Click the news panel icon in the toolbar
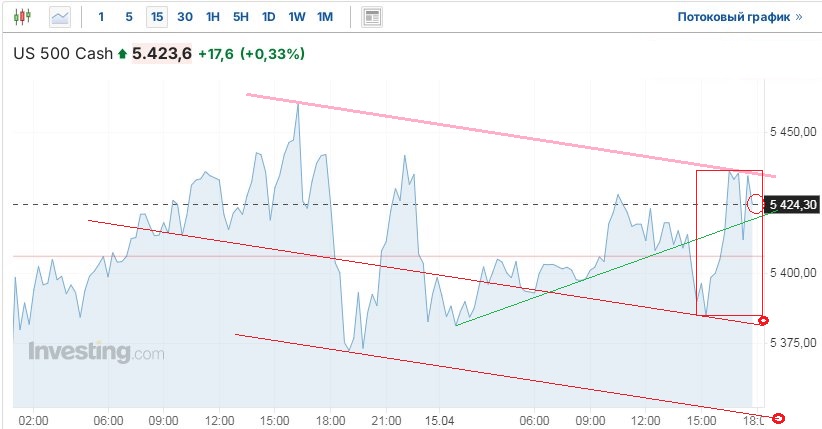 pos(372,17)
